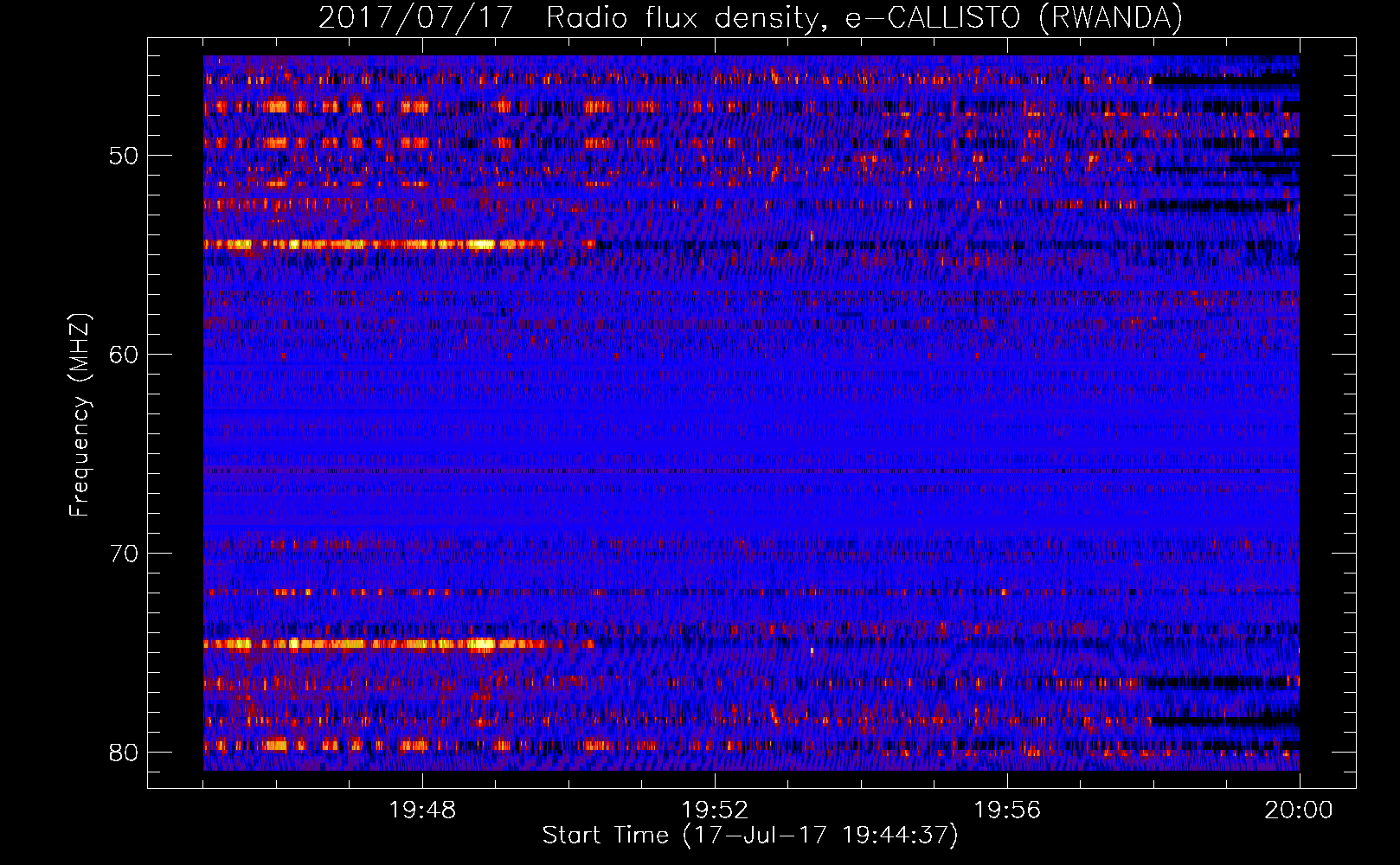Click the 19:48 time tick label
The height and width of the screenshot is (865, 1400).
[422, 811]
